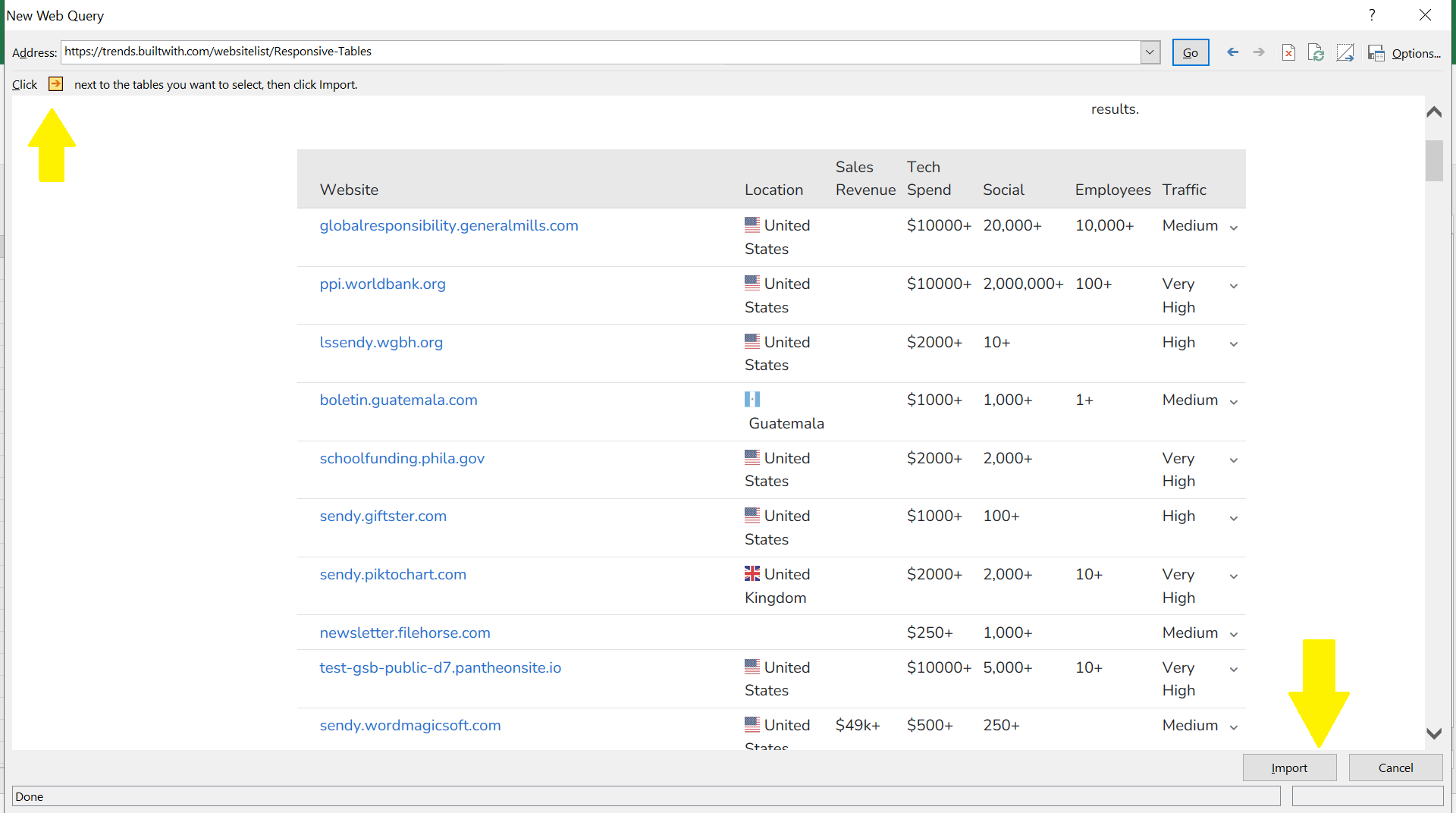Click the Social column header

coord(1003,190)
